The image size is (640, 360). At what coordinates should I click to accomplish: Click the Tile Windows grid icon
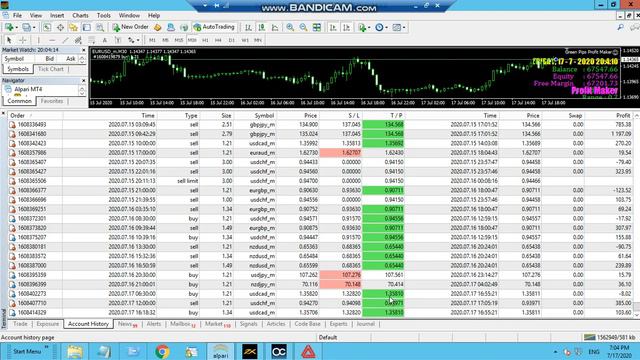click(x=317, y=27)
